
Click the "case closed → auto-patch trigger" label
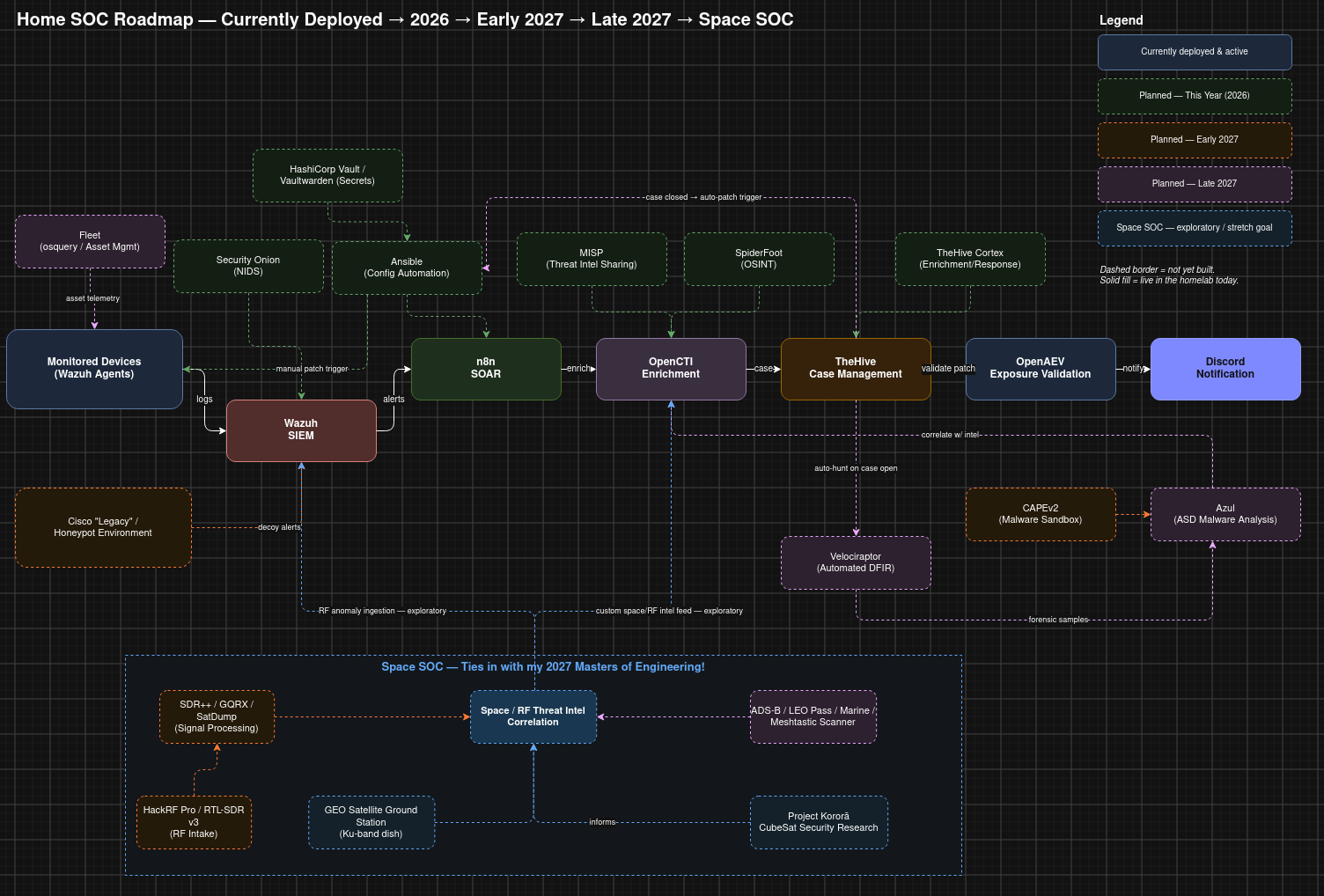click(703, 197)
